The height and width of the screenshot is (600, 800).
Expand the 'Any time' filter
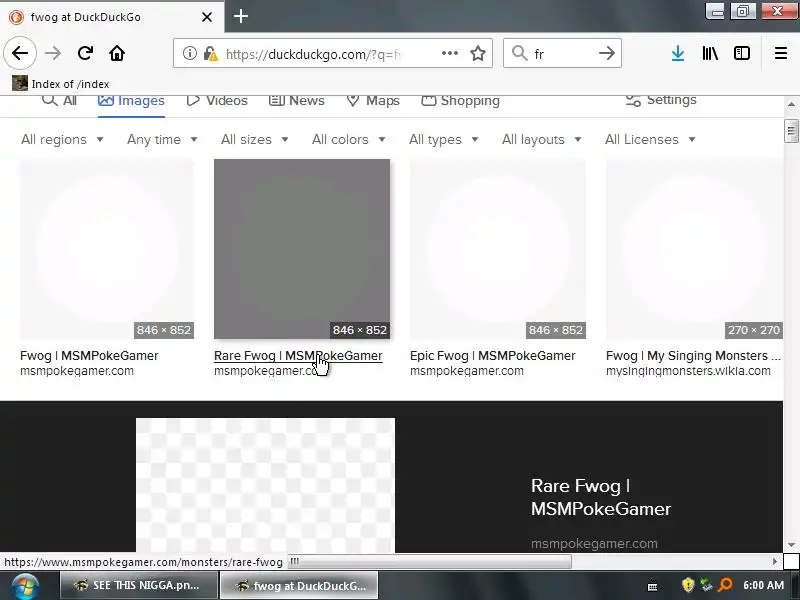click(162, 139)
